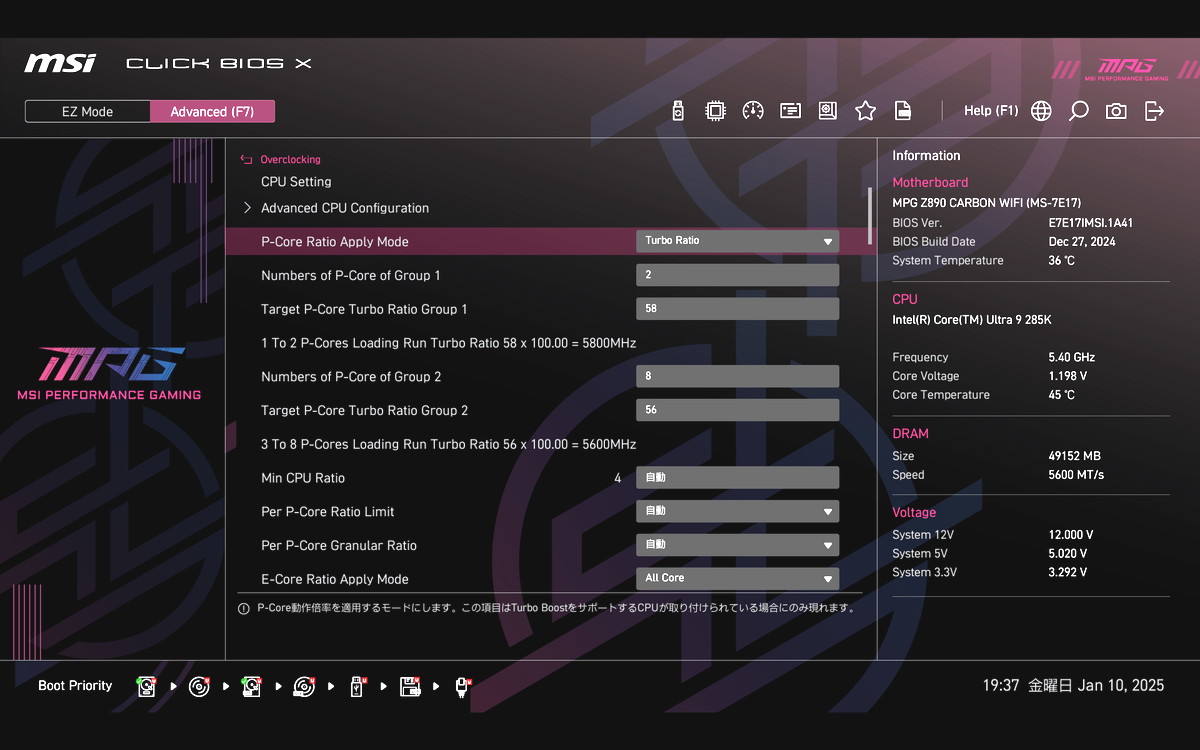
Task: Select the Min CPU Ratio label
Action: [303, 478]
